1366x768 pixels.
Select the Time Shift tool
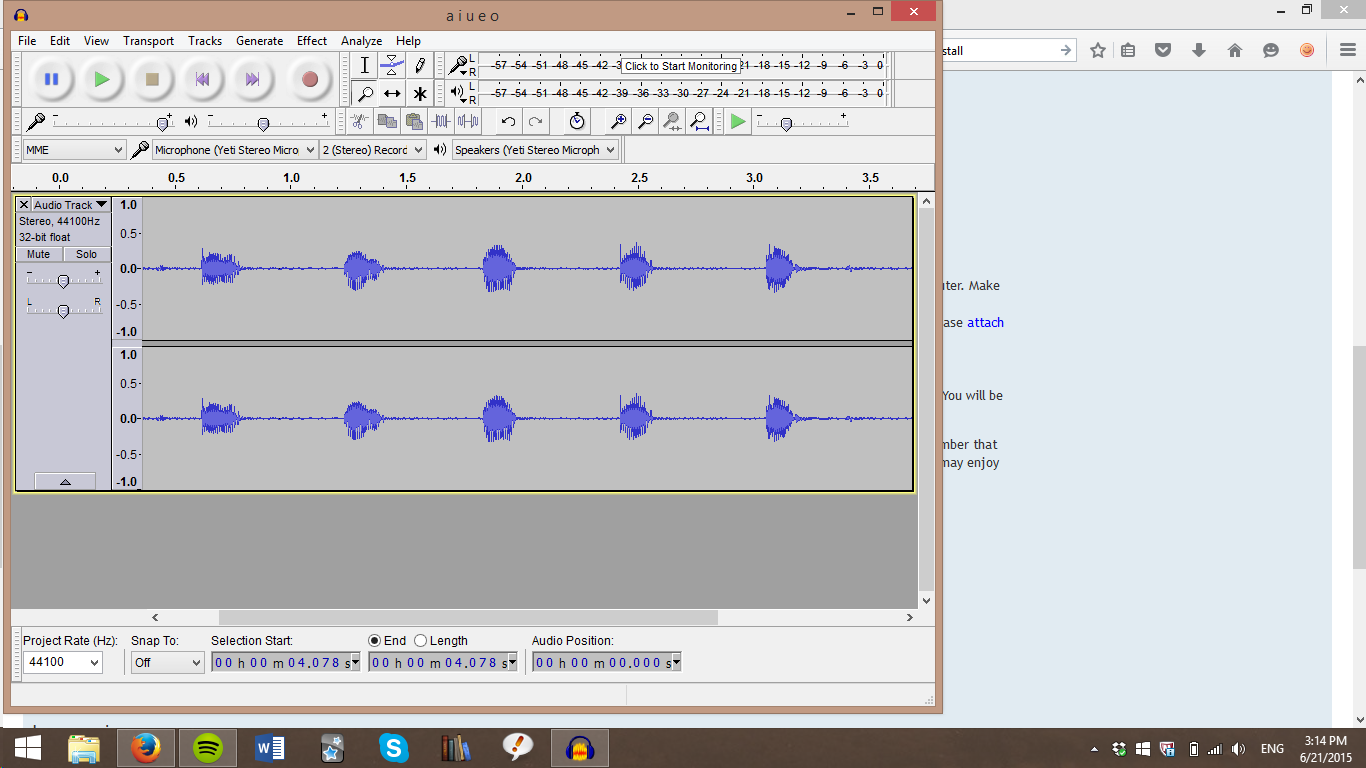392,93
